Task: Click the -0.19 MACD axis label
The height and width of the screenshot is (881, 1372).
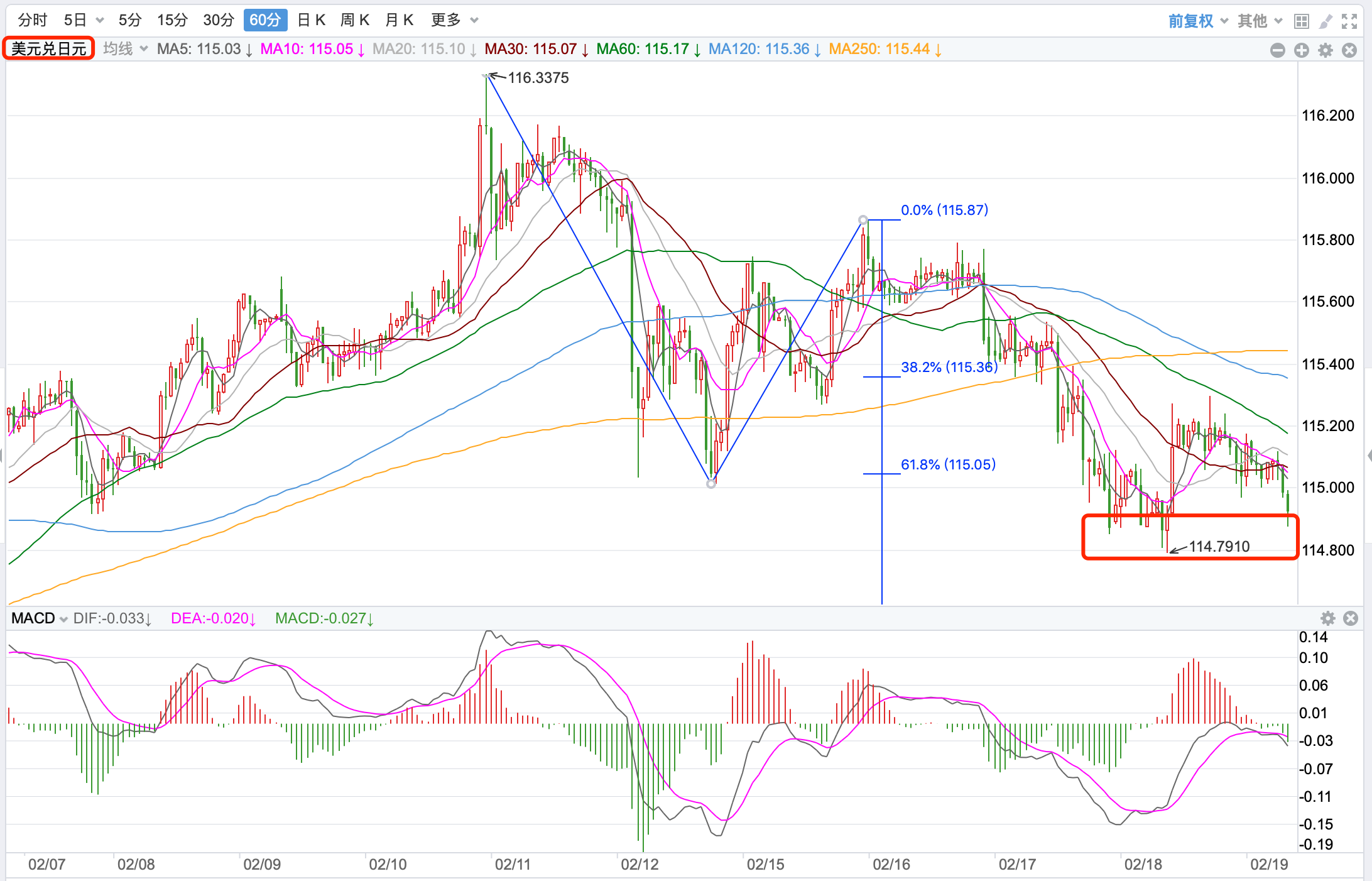Action: (1315, 845)
